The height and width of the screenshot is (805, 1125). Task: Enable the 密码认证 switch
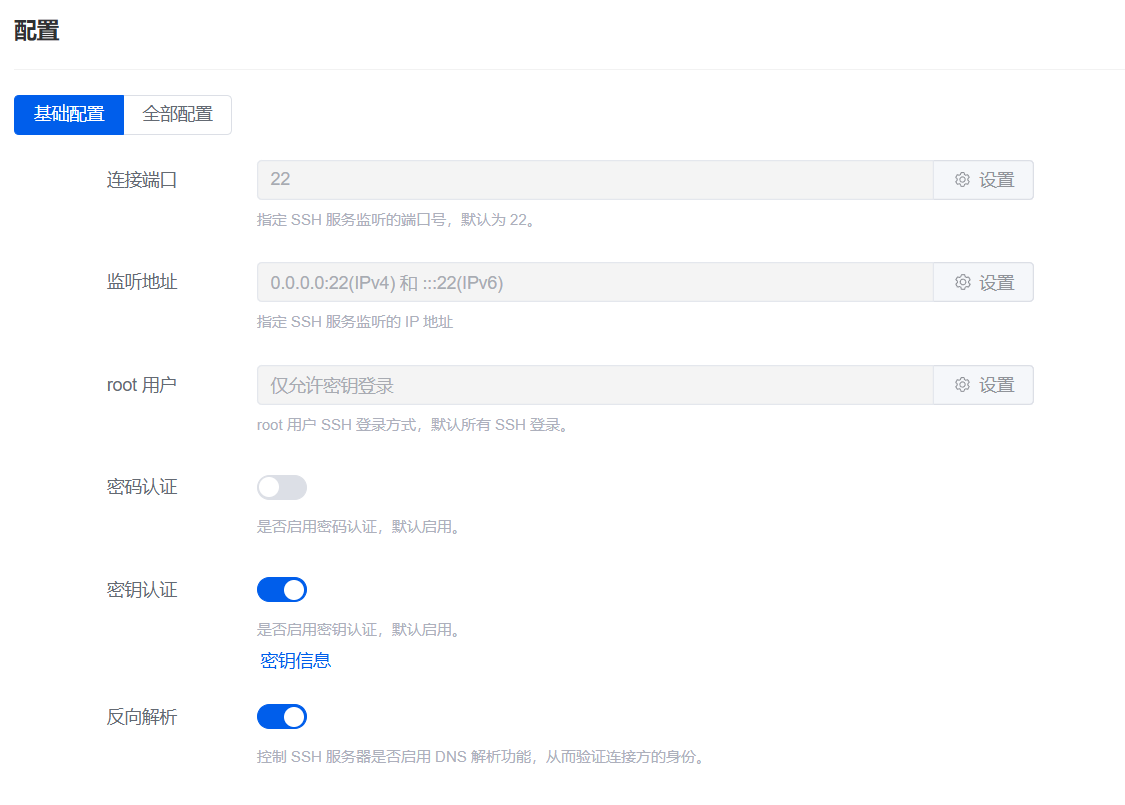(x=282, y=488)
